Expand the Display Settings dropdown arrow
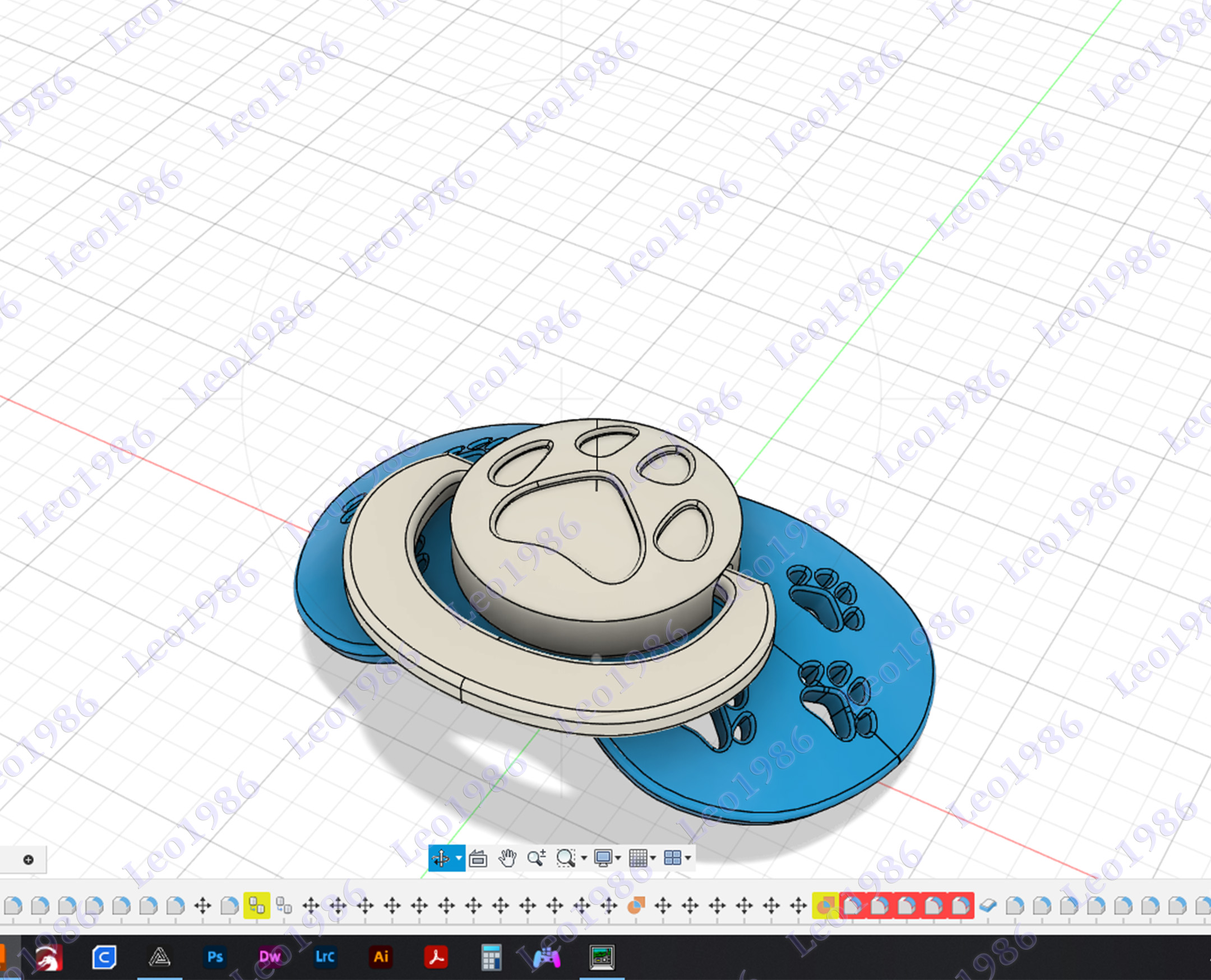 (x=618, y=859)
